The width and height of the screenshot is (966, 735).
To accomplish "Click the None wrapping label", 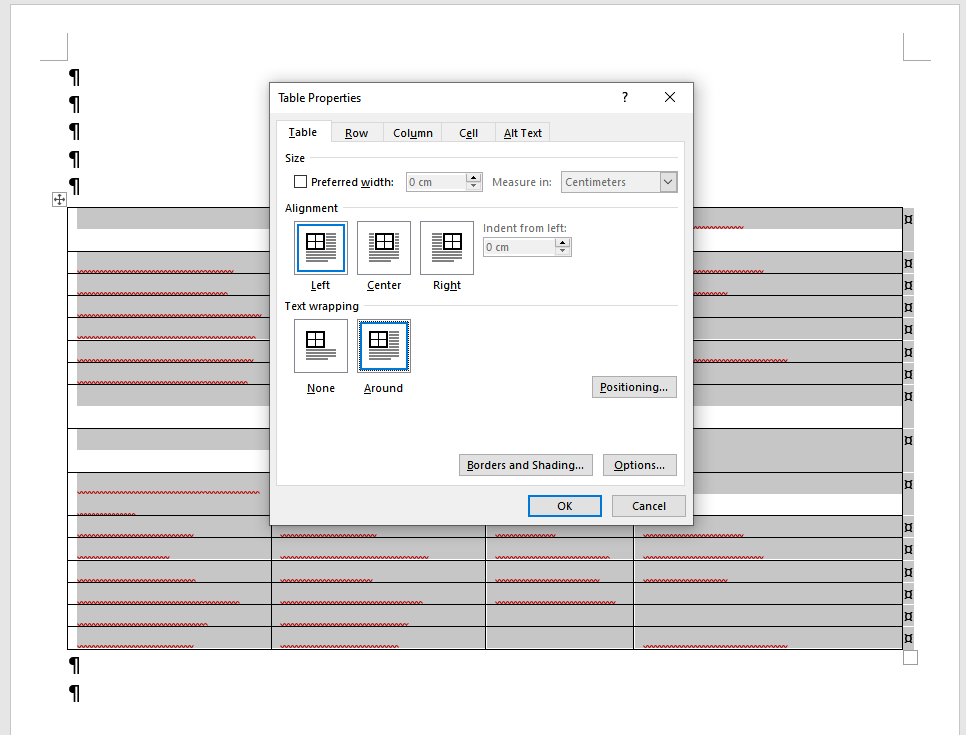I will tap(320, 388).
